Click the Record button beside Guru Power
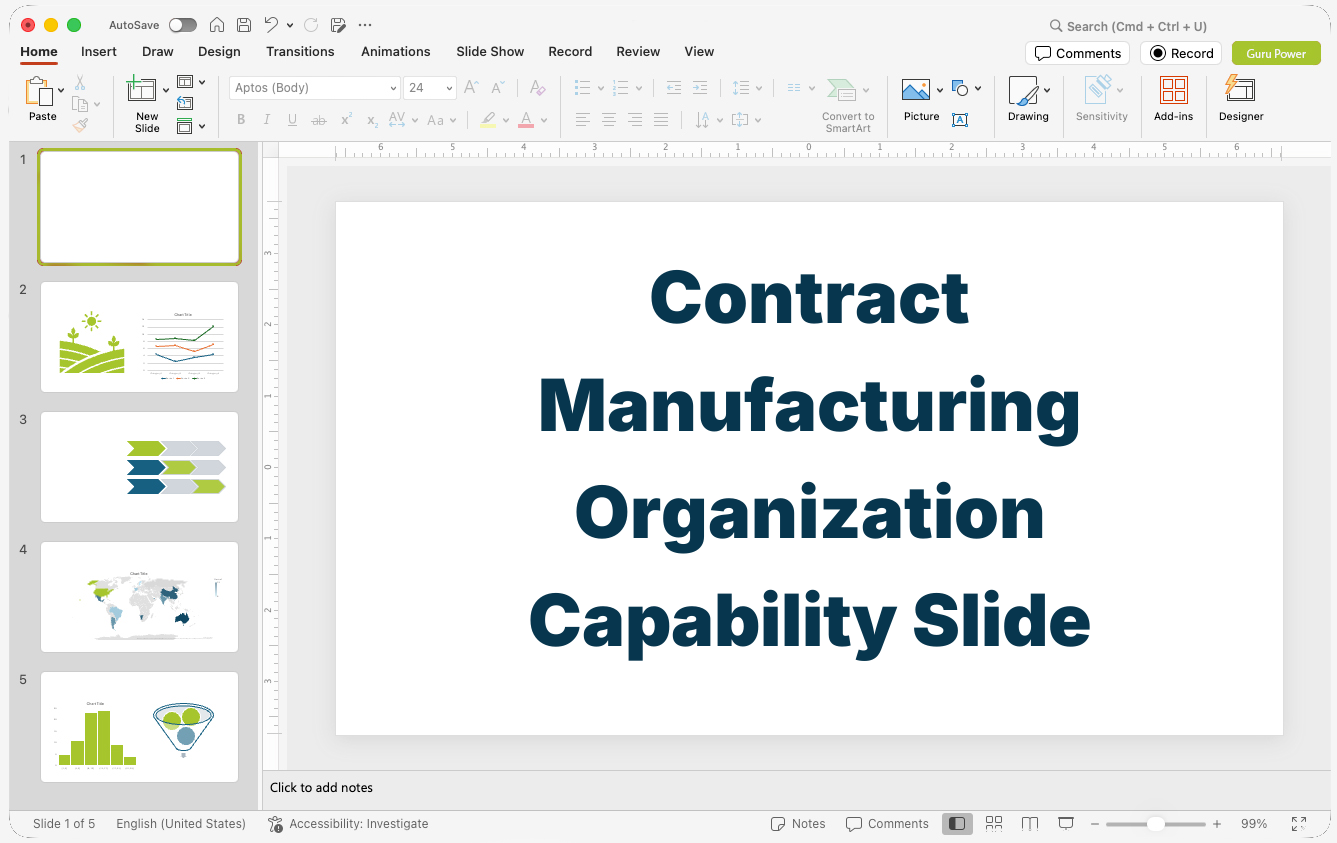 pyautogui.click(x=1181, y=53)
